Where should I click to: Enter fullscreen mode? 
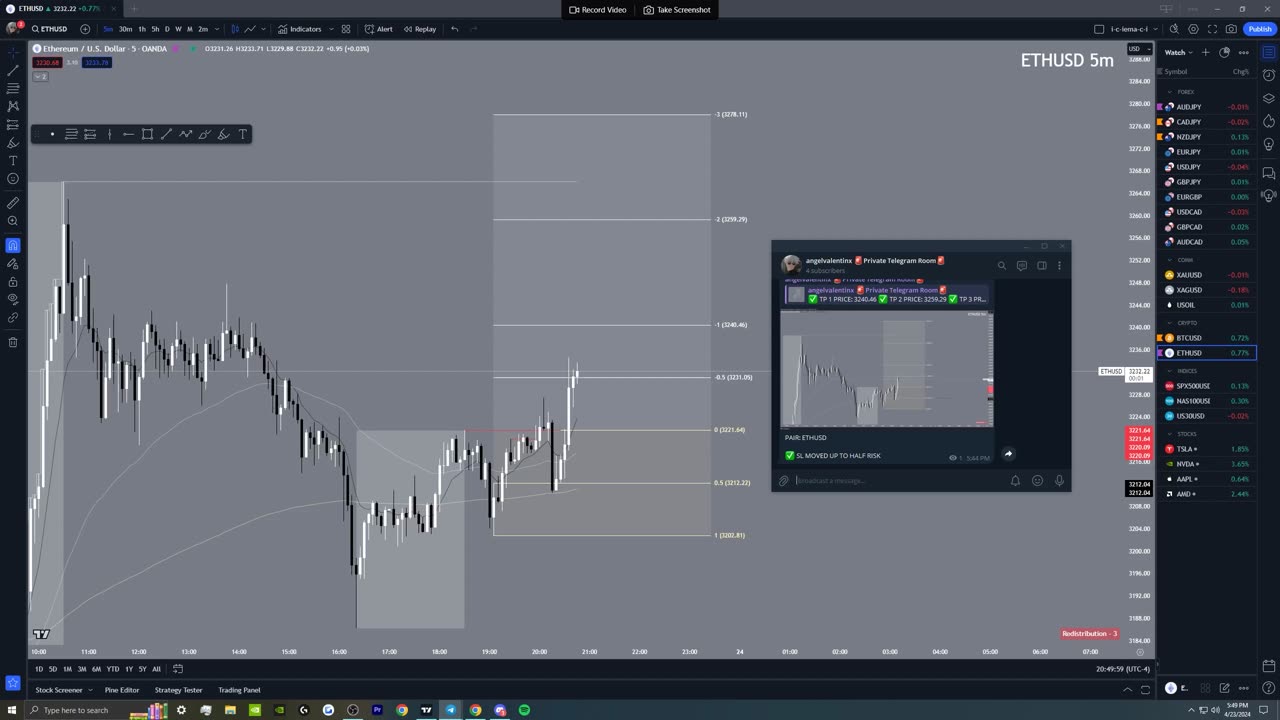(1212, 29)
